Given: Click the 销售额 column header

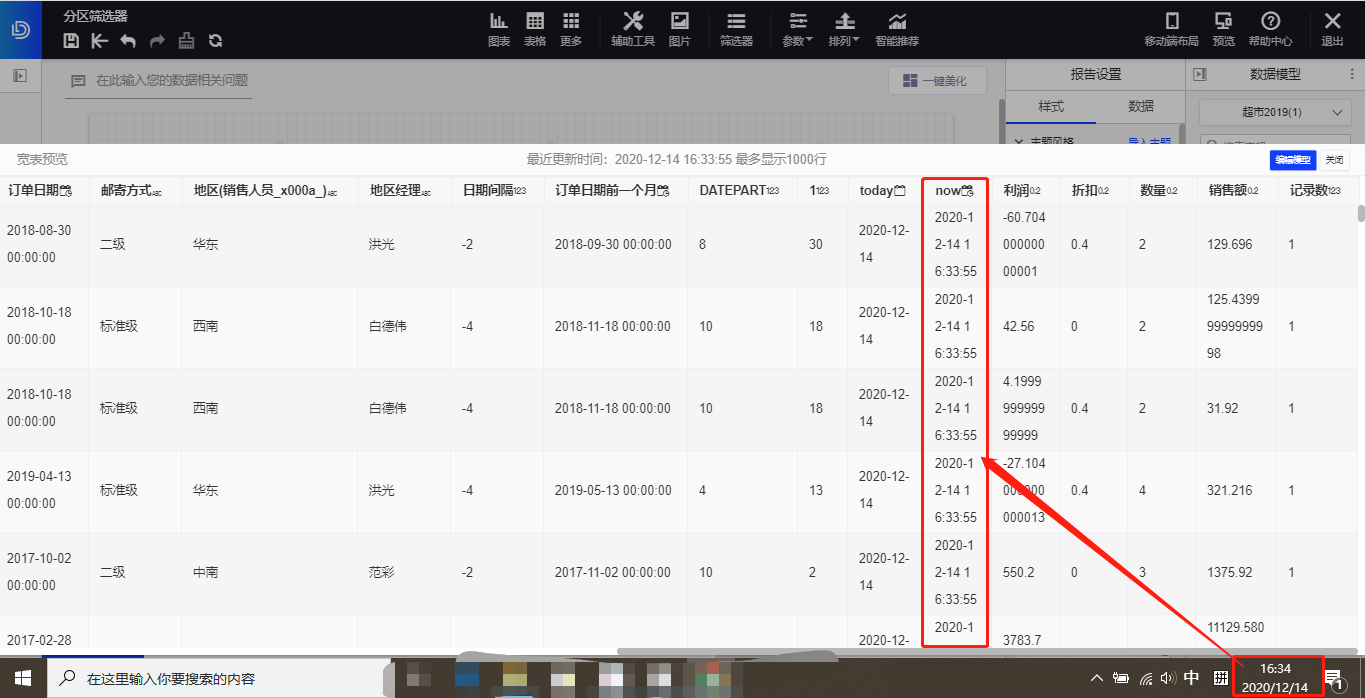Looking at the screenshot, I should click(1234, 190).
